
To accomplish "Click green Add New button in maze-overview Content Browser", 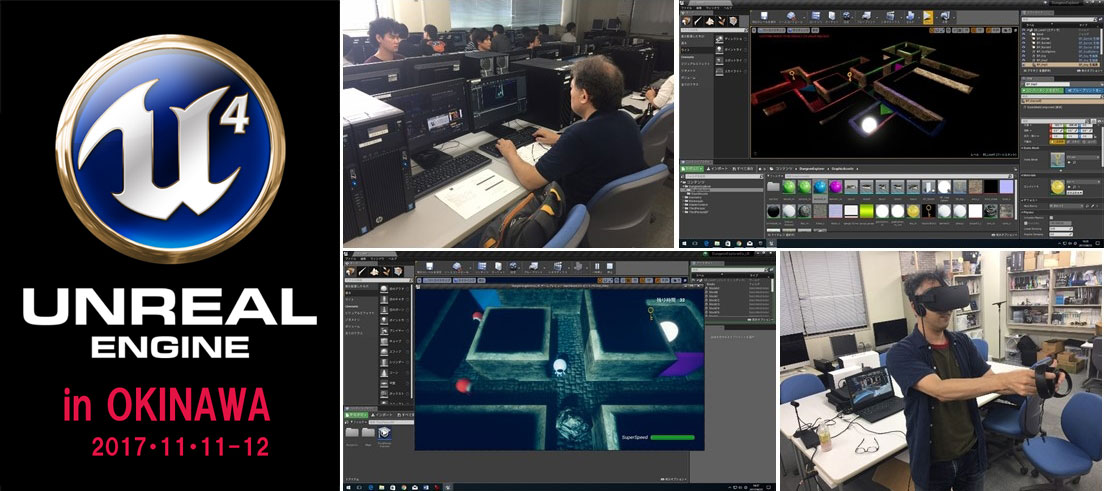I will 691,169.
